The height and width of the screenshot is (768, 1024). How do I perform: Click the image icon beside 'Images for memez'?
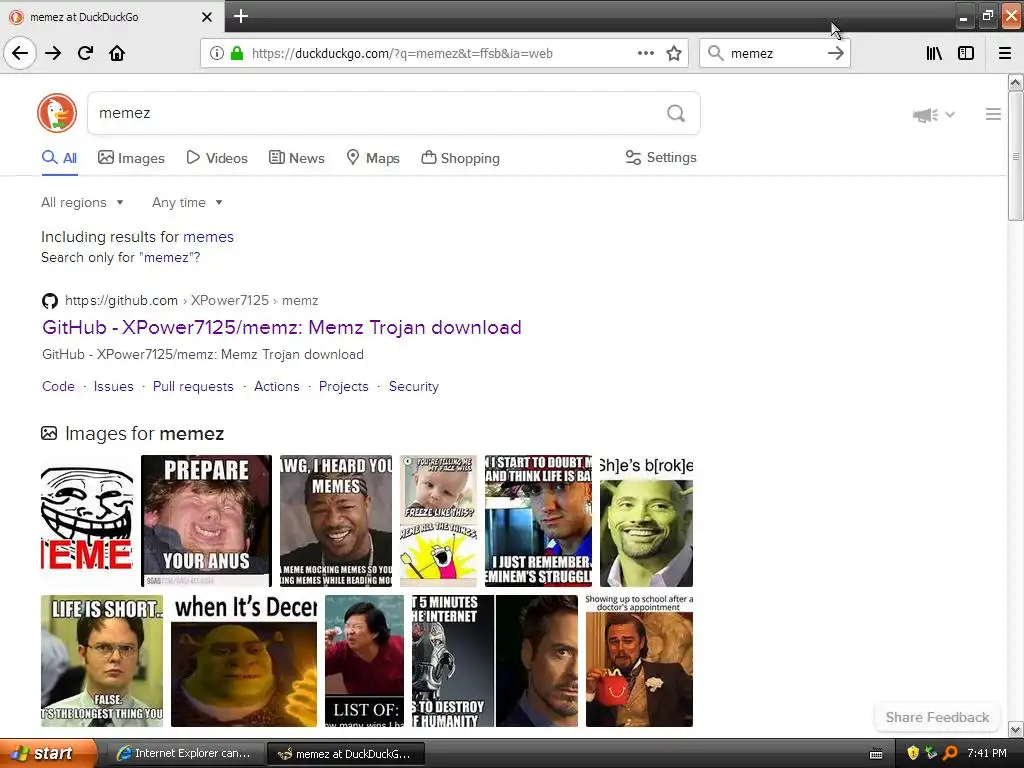pos(49,433)
